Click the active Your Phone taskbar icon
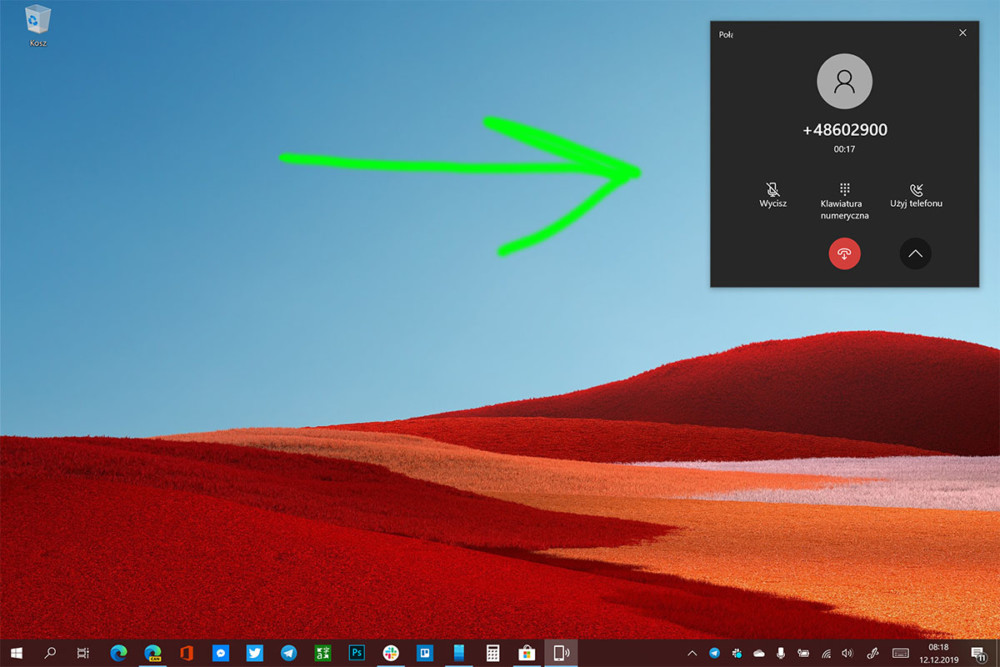This screenshot has height=667, width=1000. point(561,653)
